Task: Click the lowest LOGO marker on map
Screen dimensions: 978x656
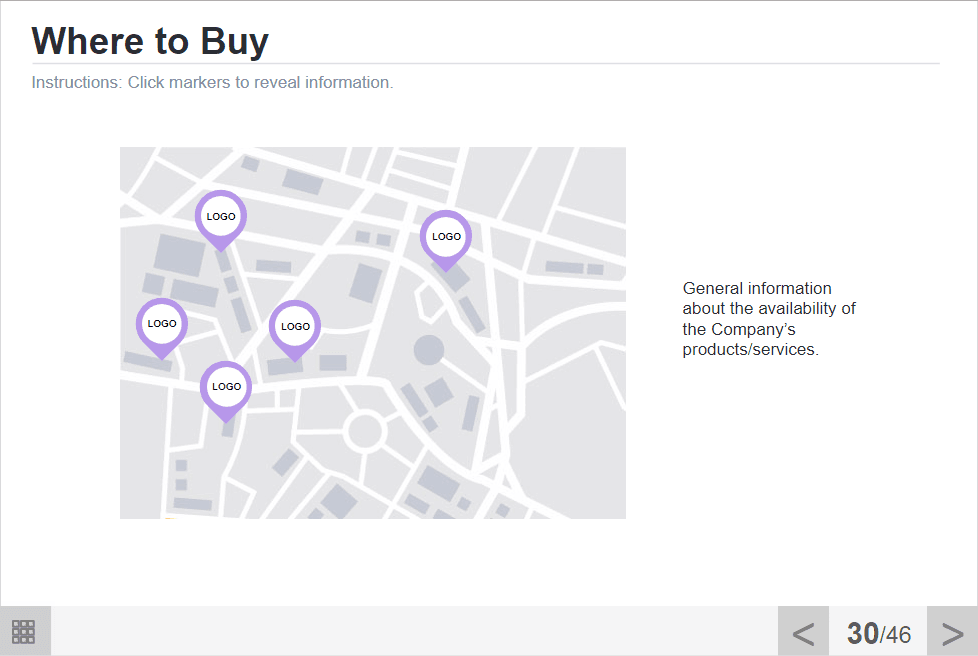Action: point(226,386)
